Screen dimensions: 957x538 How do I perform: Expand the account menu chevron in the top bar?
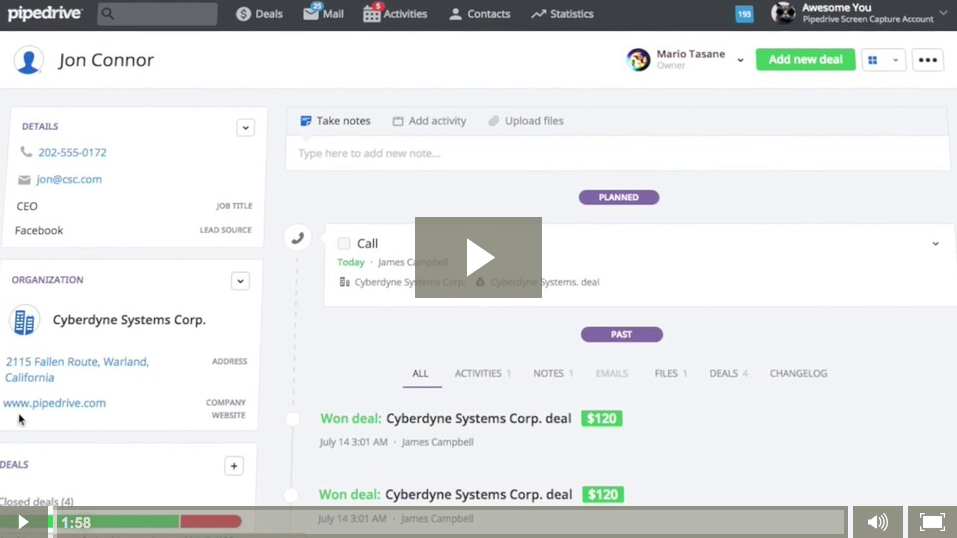coord(944,13)
